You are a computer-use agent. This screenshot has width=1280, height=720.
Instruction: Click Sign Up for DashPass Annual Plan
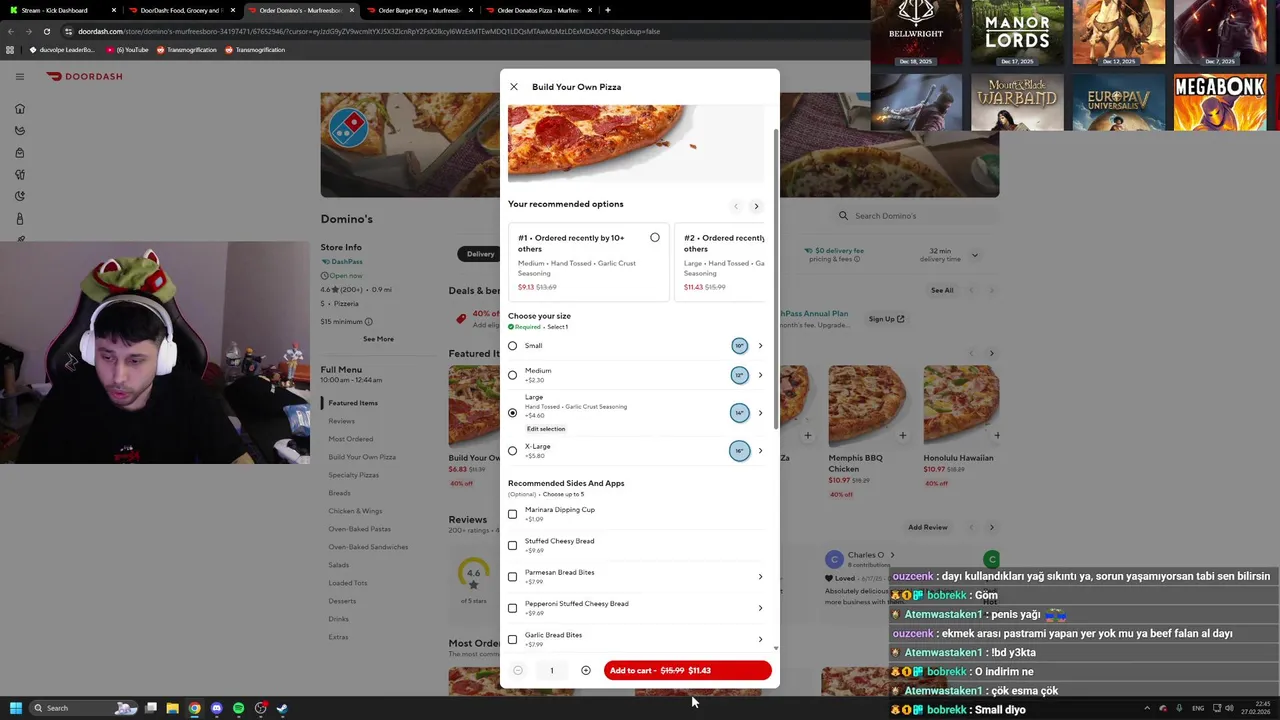coord(886,319)
